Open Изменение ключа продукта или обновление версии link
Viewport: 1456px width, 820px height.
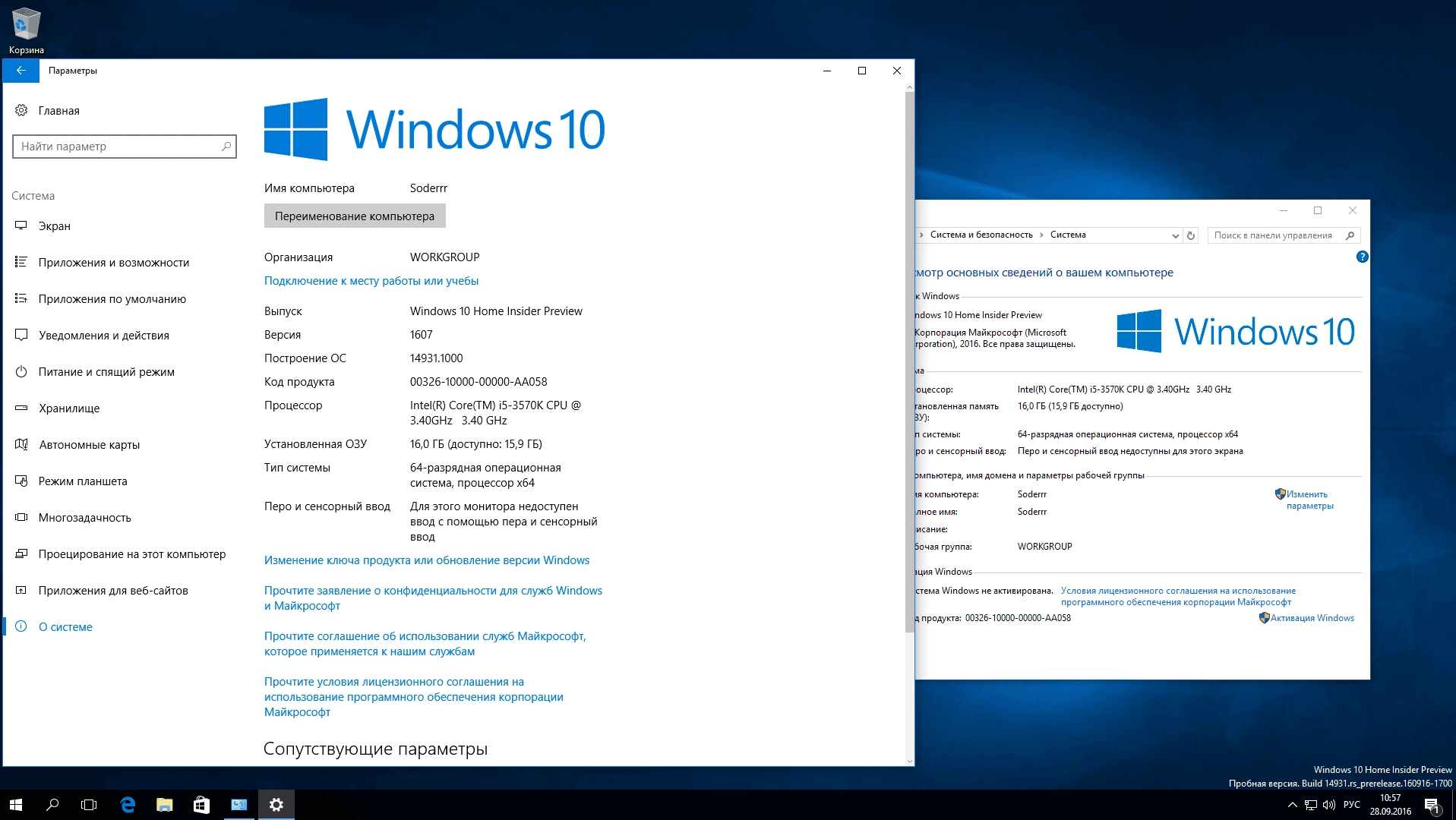coord(427,560)
